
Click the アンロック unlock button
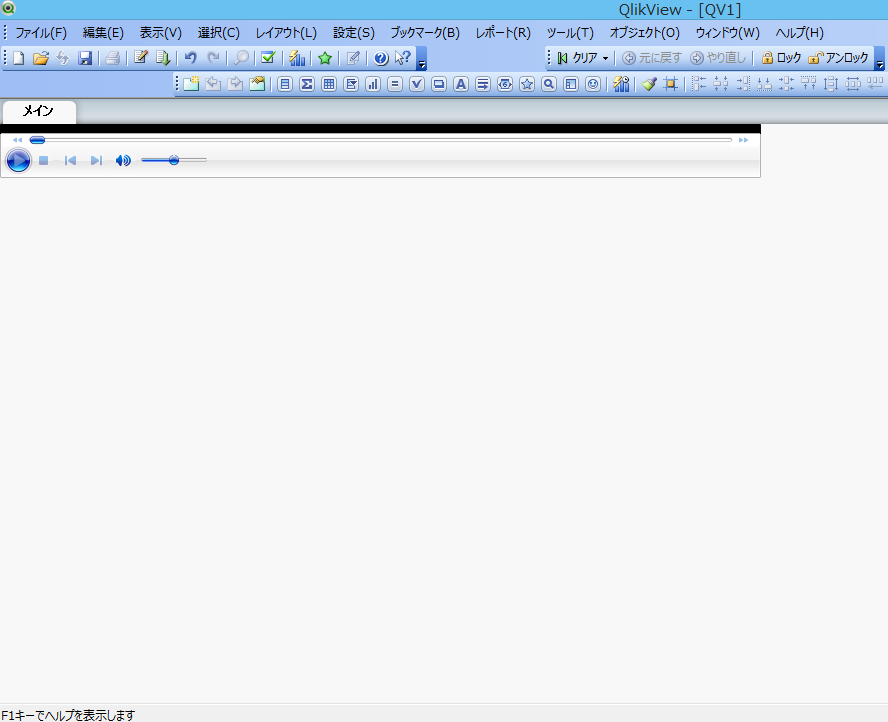(838, 58)
